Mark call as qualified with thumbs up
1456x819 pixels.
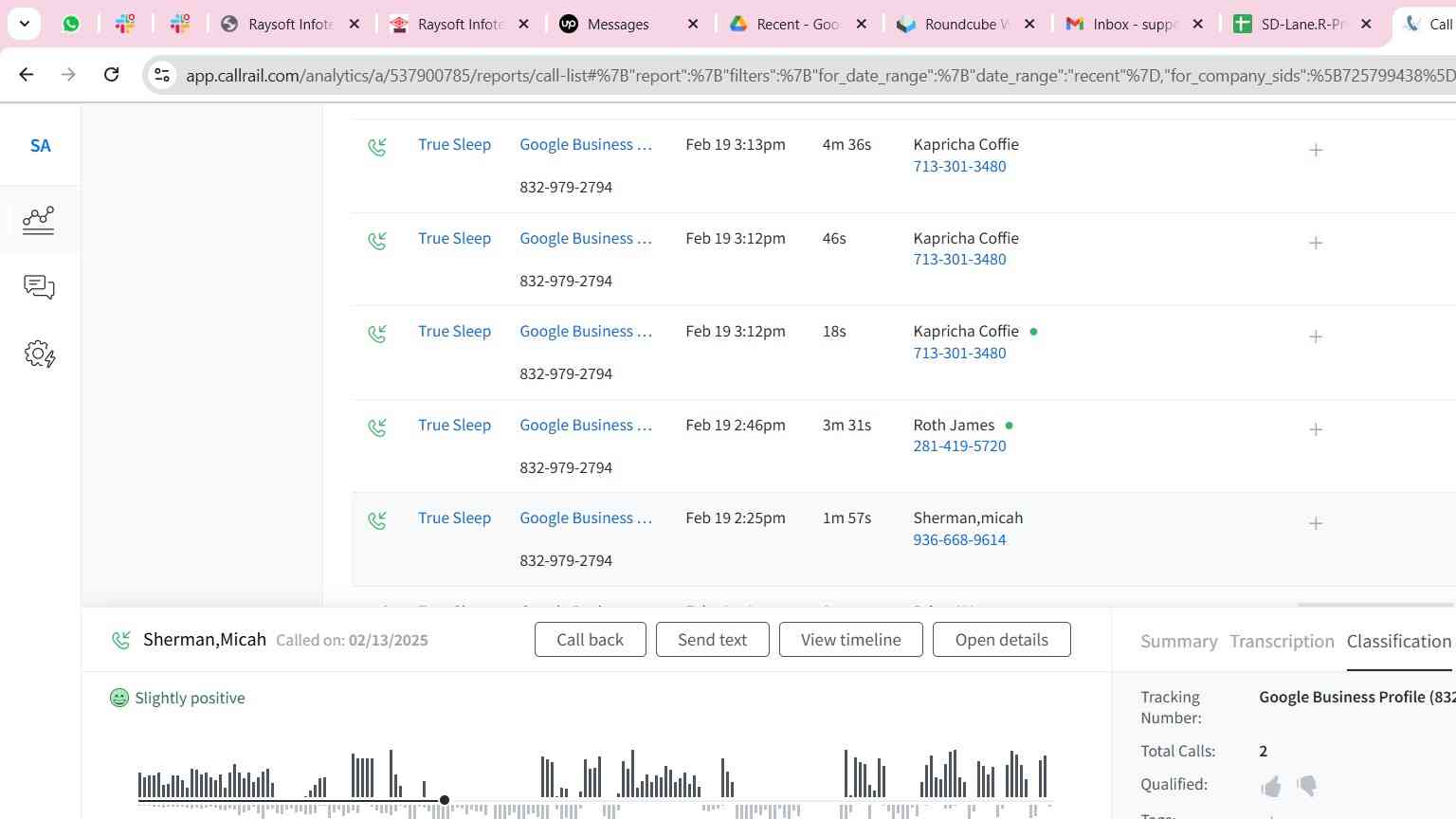(1271, 786)
